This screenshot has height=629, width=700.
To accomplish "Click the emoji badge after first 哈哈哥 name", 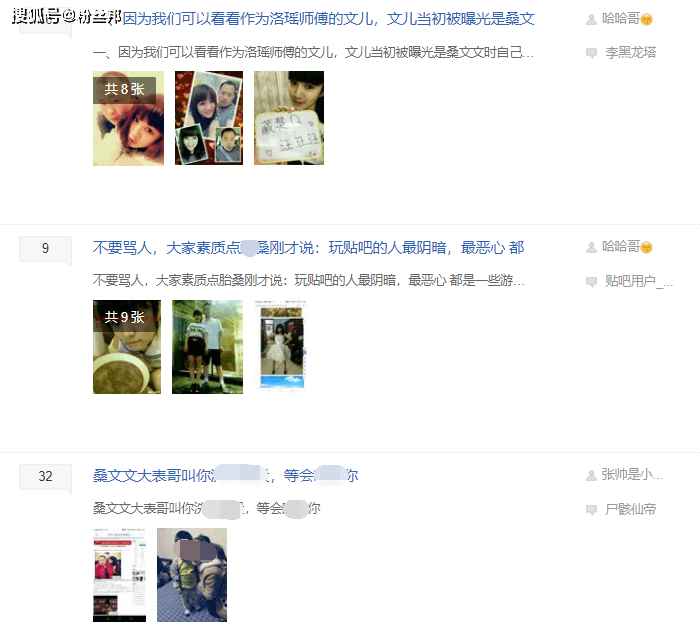I will point(646,20).
